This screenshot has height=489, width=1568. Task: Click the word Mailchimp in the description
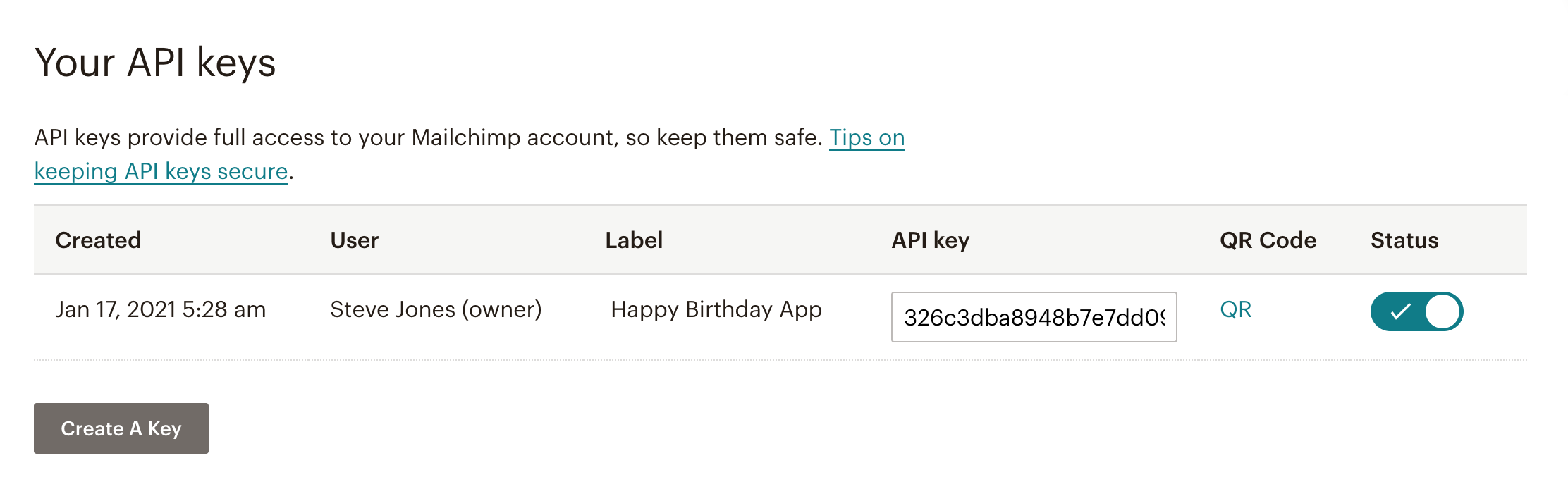465,137
